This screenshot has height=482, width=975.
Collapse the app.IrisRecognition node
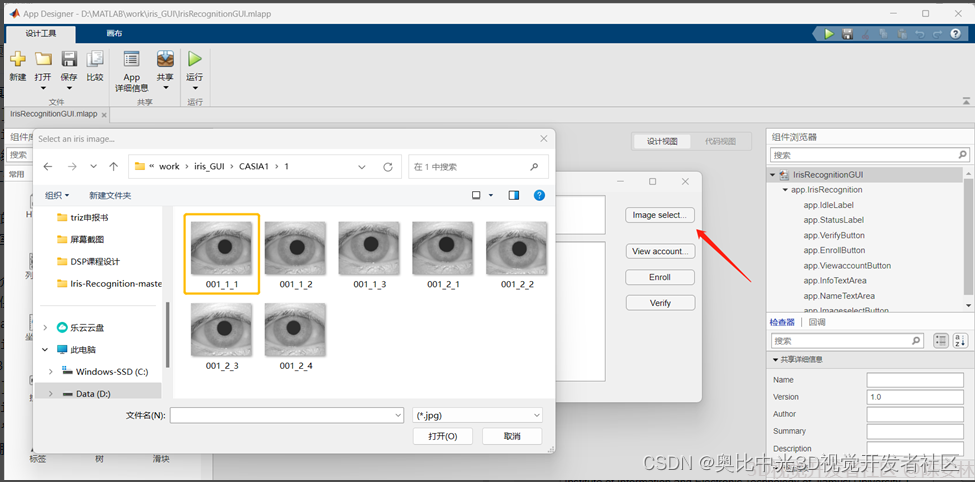pos(785,190)
